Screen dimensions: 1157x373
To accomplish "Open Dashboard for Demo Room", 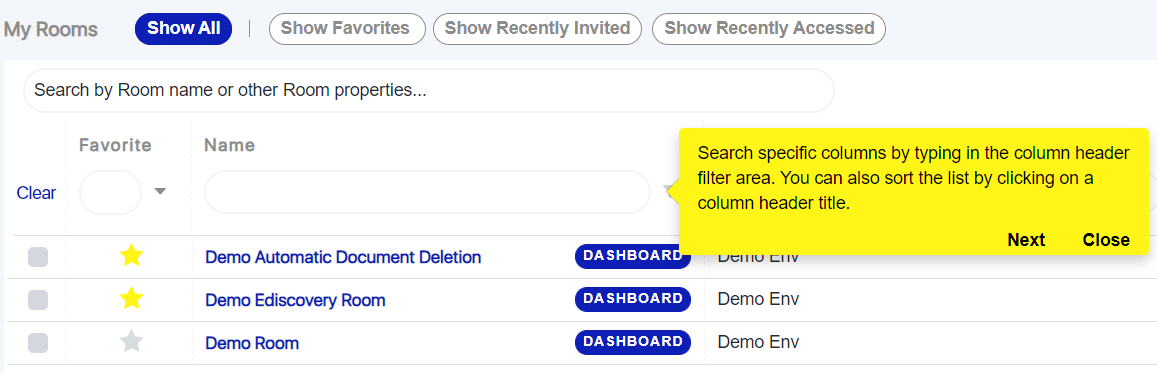I will [632, 341].
